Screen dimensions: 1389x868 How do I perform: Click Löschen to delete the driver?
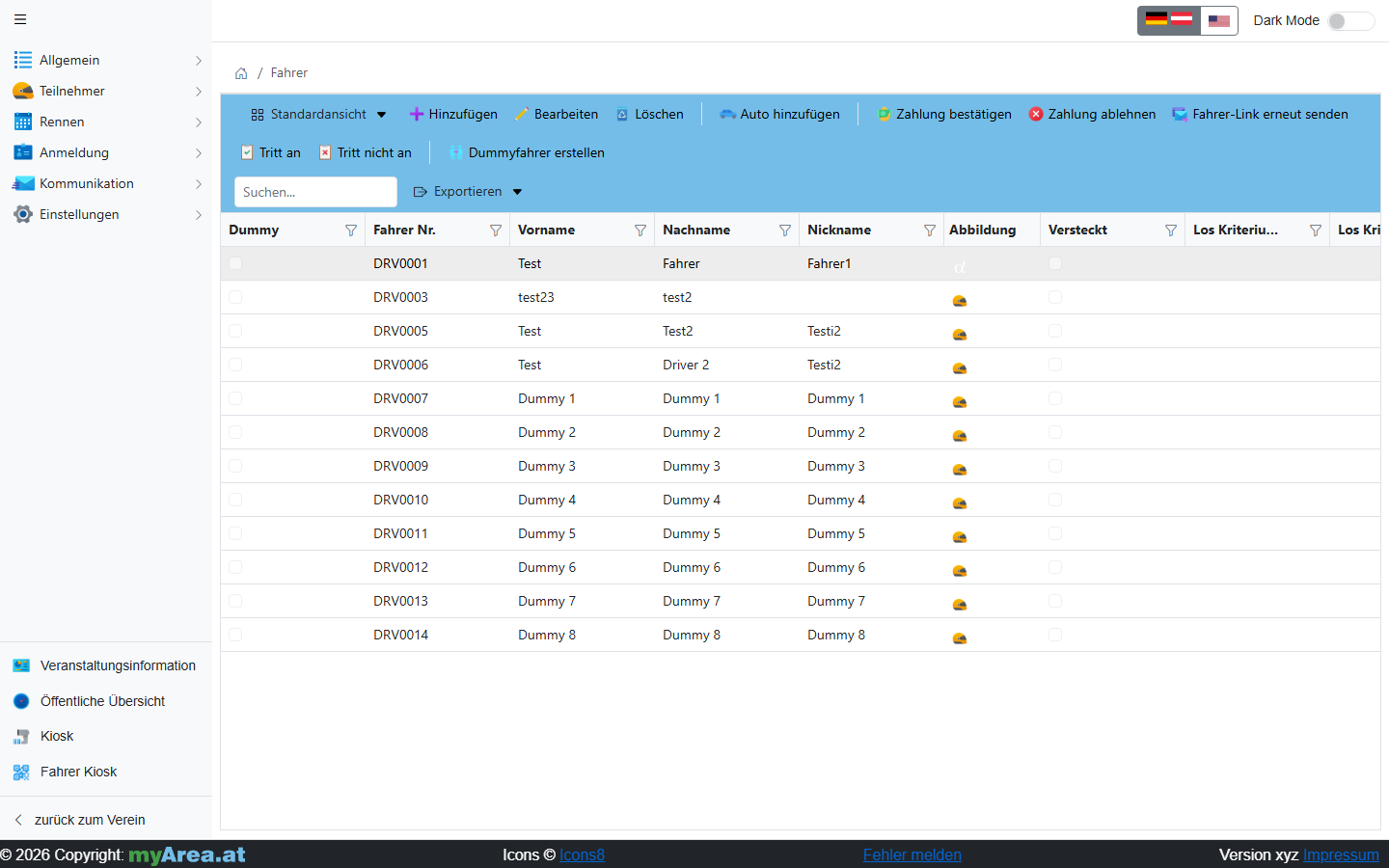tap(650, 114)
